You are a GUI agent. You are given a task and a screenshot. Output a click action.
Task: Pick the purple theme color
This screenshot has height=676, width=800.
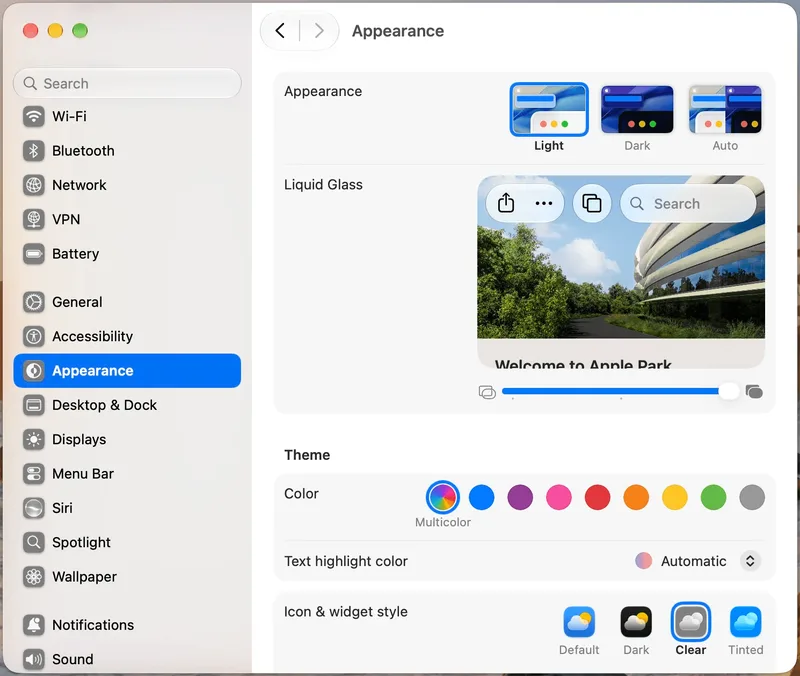520,497
